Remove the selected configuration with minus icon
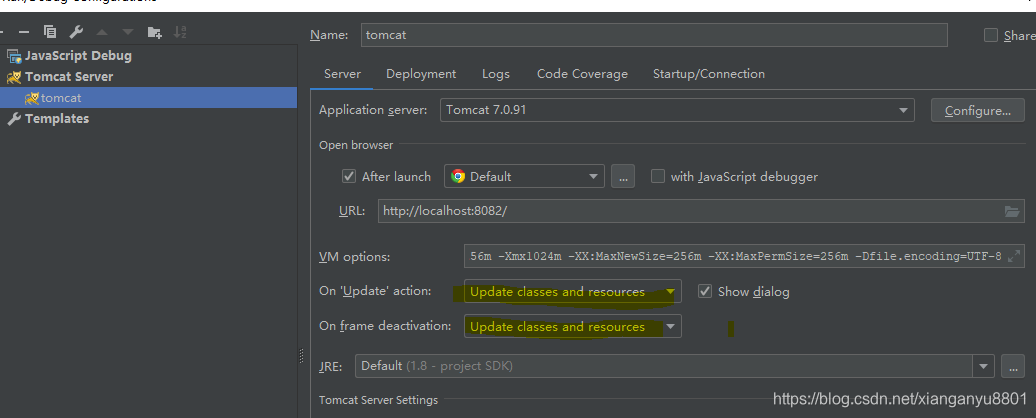 (x=24, y=32)
